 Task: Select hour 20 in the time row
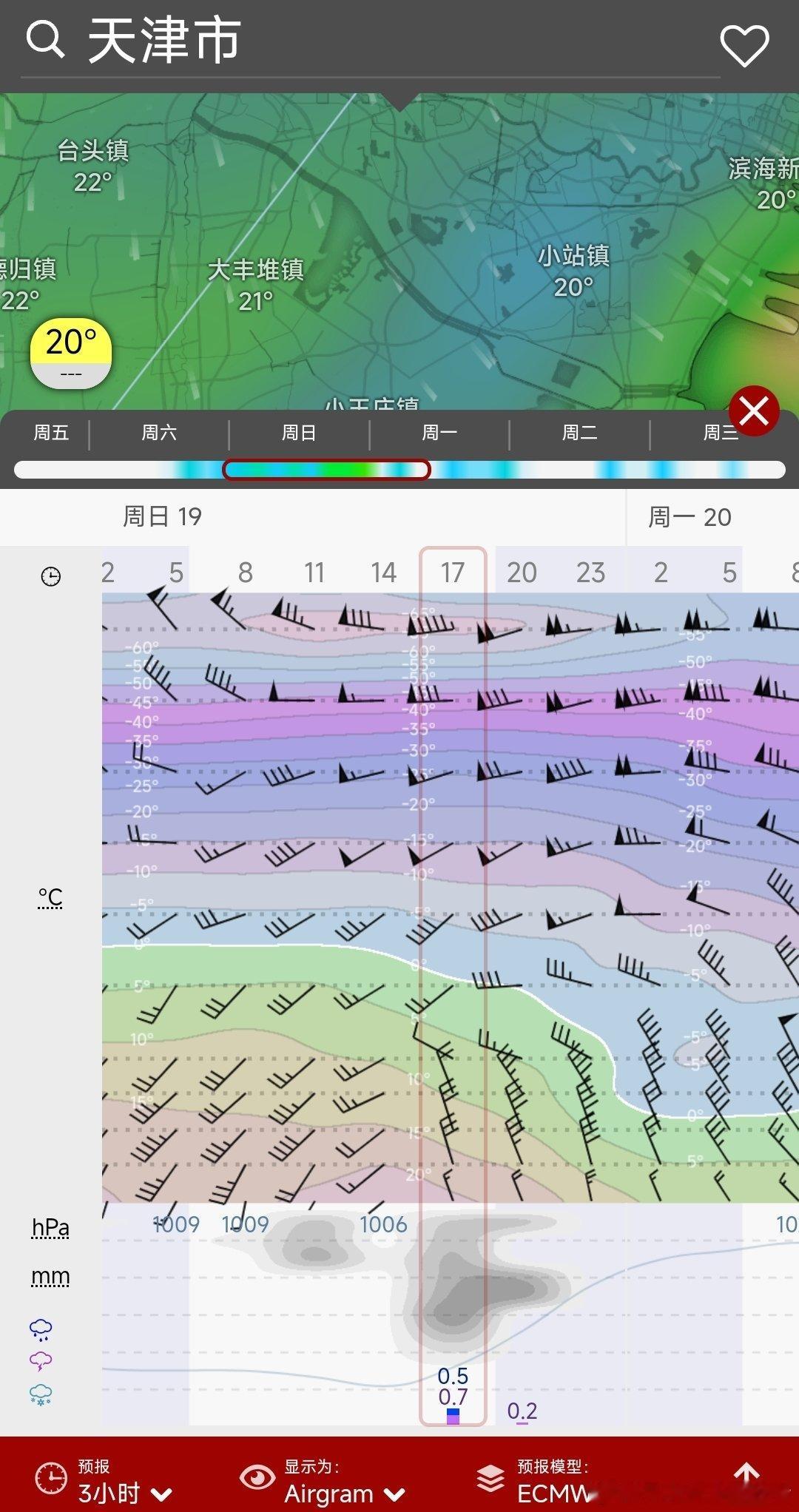click(x=522, y=573)
